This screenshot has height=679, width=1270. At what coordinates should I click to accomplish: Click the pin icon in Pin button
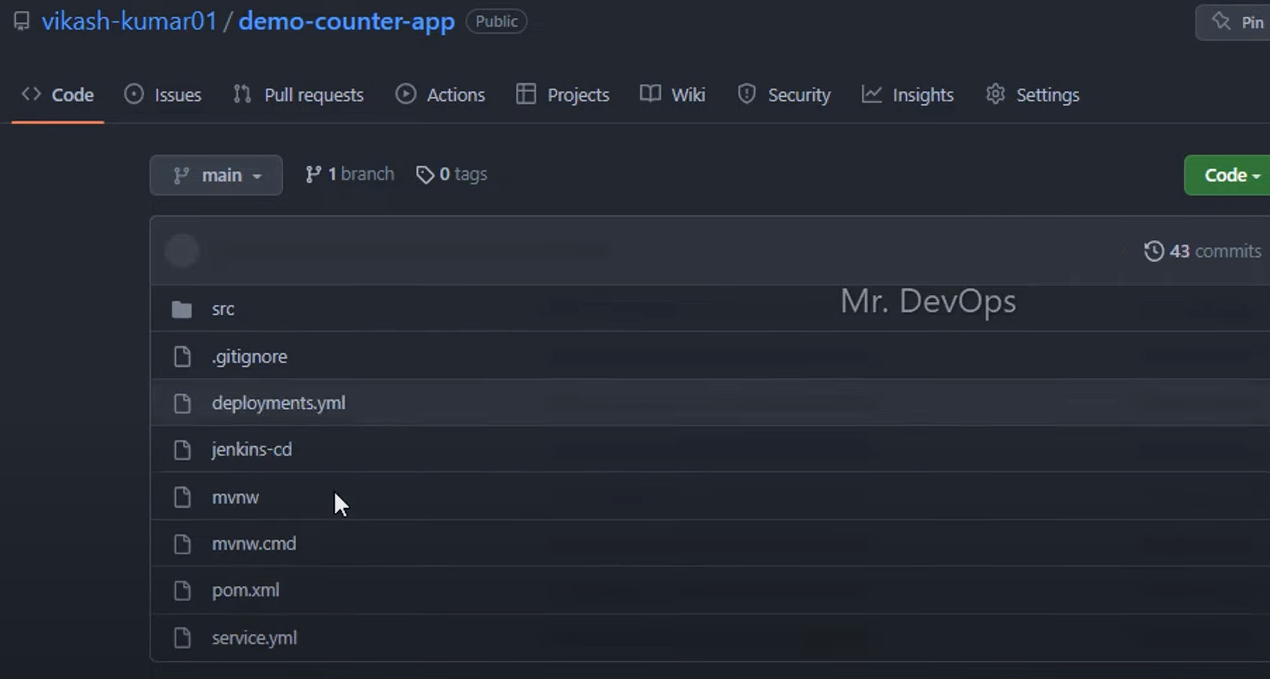point(1220,21)
